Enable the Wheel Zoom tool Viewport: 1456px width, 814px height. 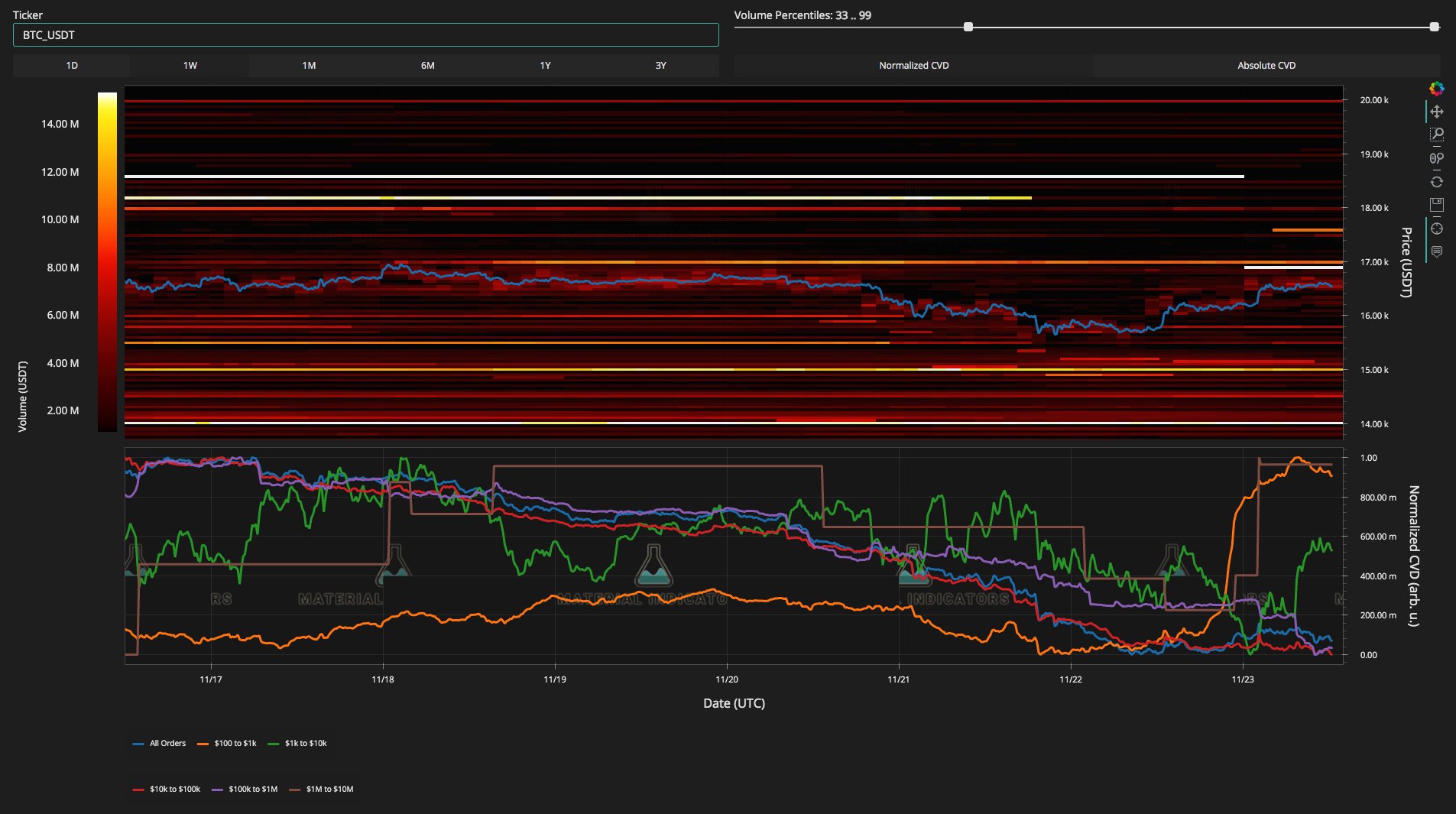click(1437, 158)
